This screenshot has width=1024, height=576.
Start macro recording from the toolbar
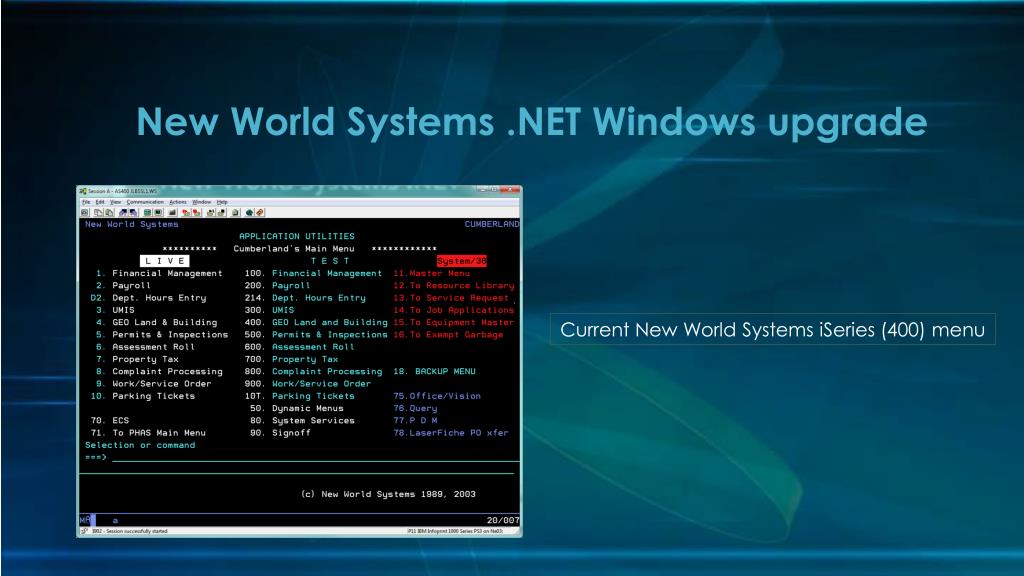click(x=185, y=212)
